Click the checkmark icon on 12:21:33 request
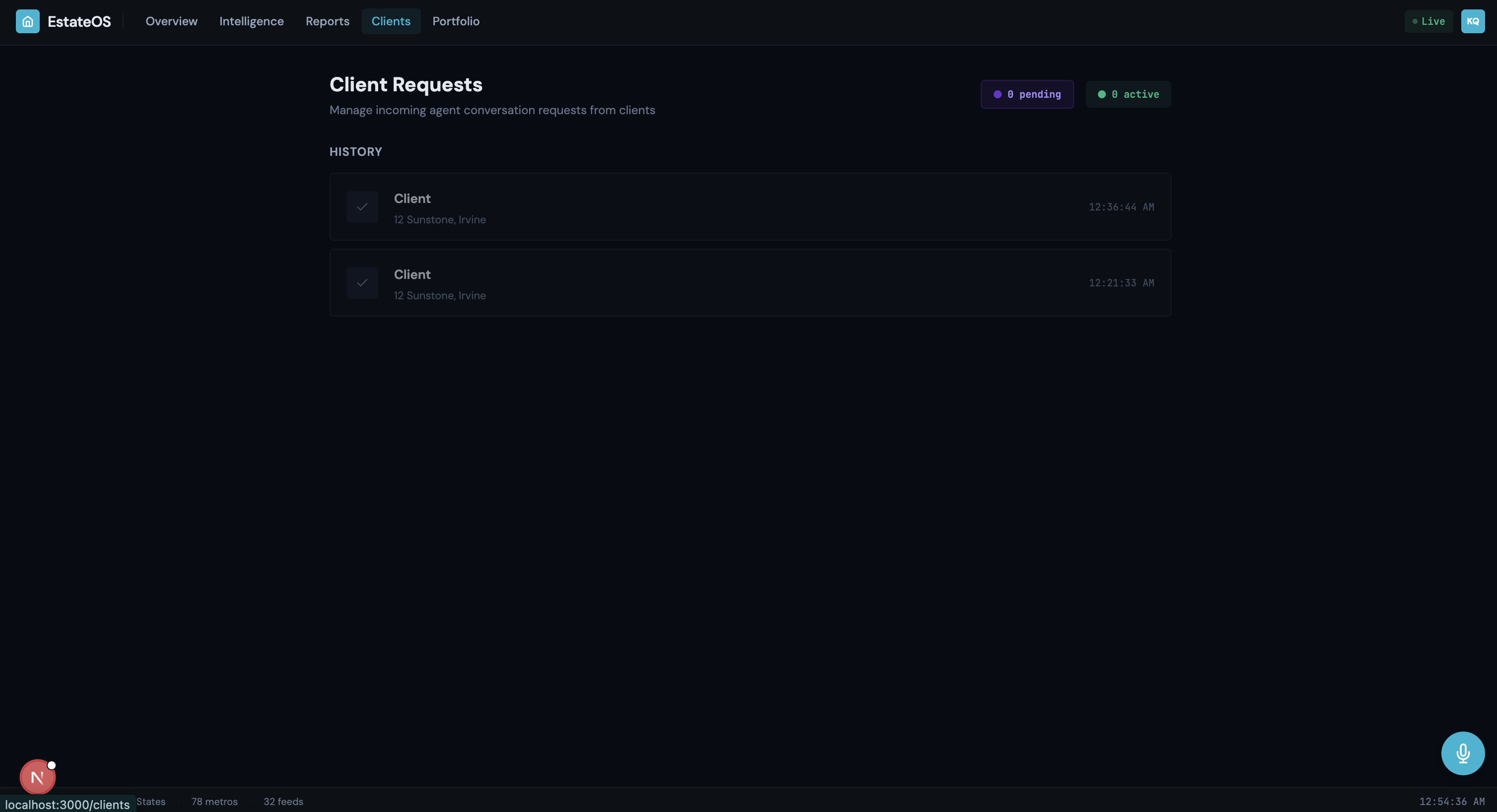This screenshot has height=812, width=1497. click(x=362, y=283)
